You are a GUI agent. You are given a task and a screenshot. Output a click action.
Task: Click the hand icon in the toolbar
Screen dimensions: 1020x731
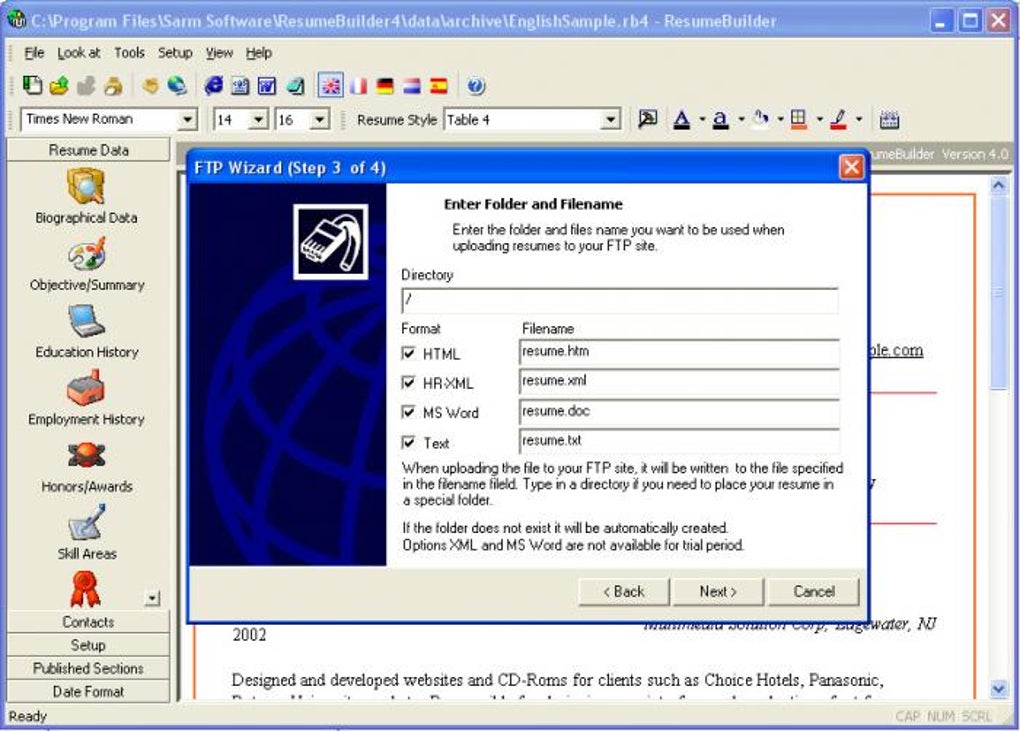tap(150, 85)
